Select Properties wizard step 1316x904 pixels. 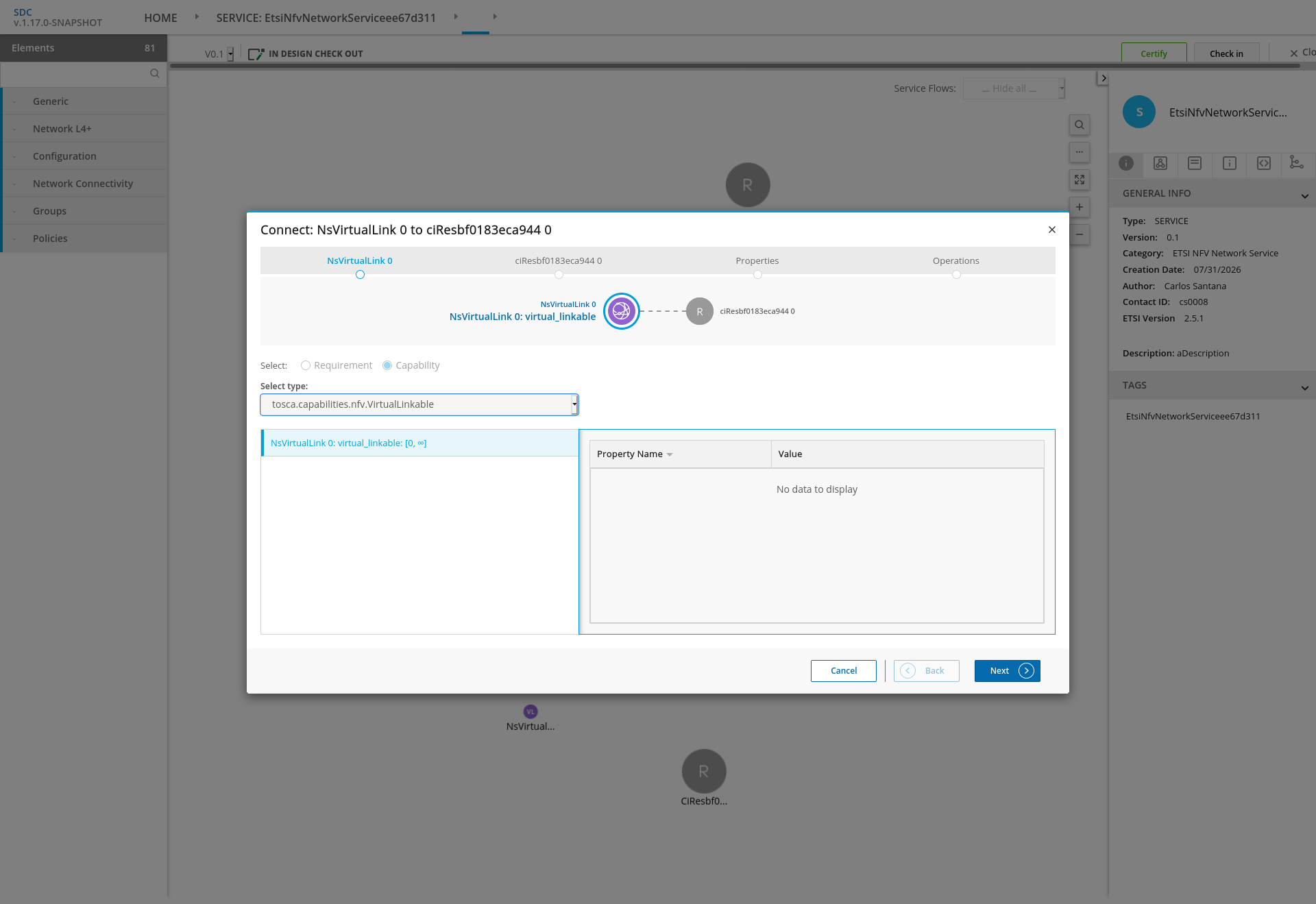pos(757,261)
